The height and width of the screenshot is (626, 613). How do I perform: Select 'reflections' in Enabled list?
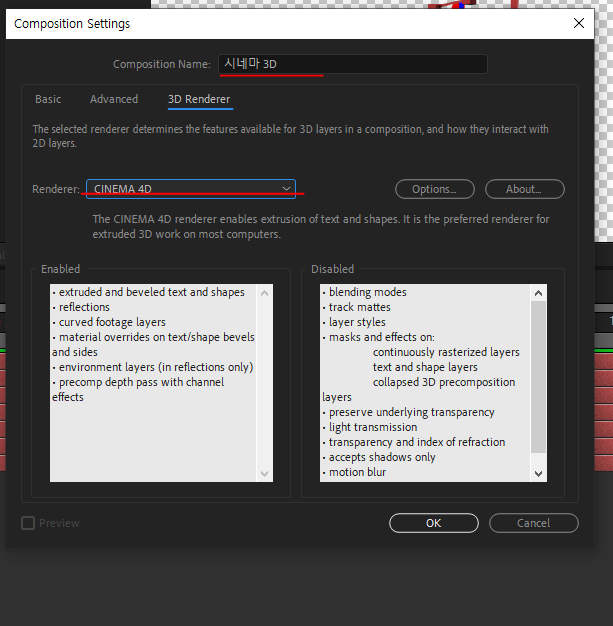pyautogui.click(x=84, y=307)
